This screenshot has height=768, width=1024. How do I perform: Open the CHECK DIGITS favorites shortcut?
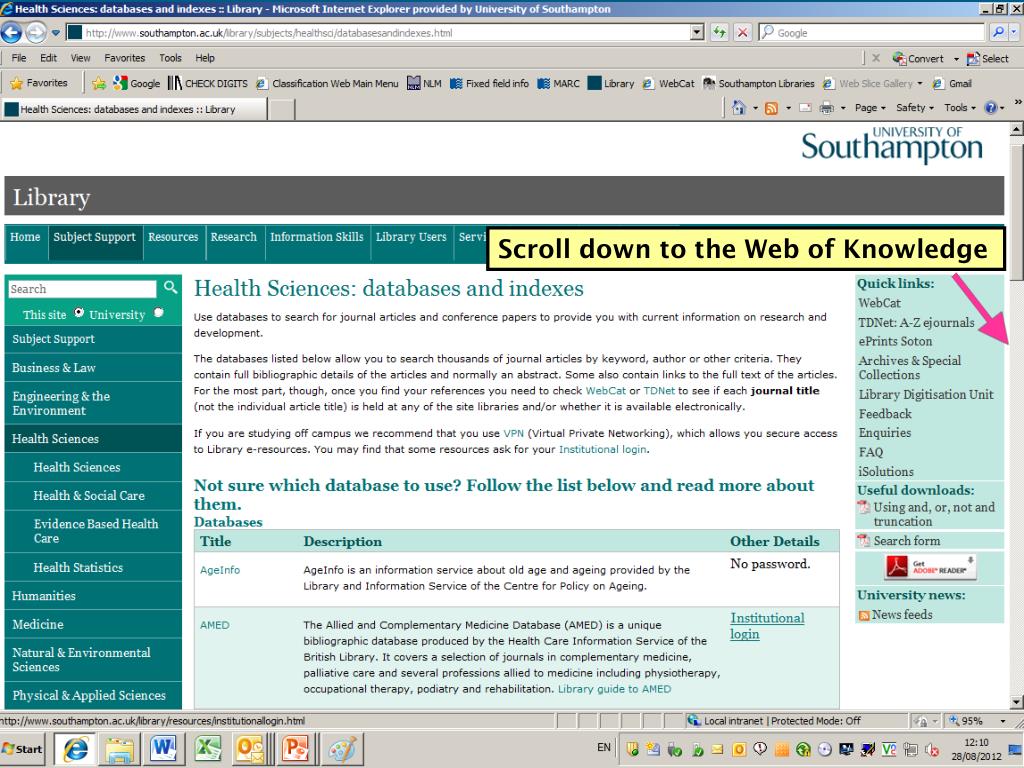pyautogui.click(x=208, y=83)
